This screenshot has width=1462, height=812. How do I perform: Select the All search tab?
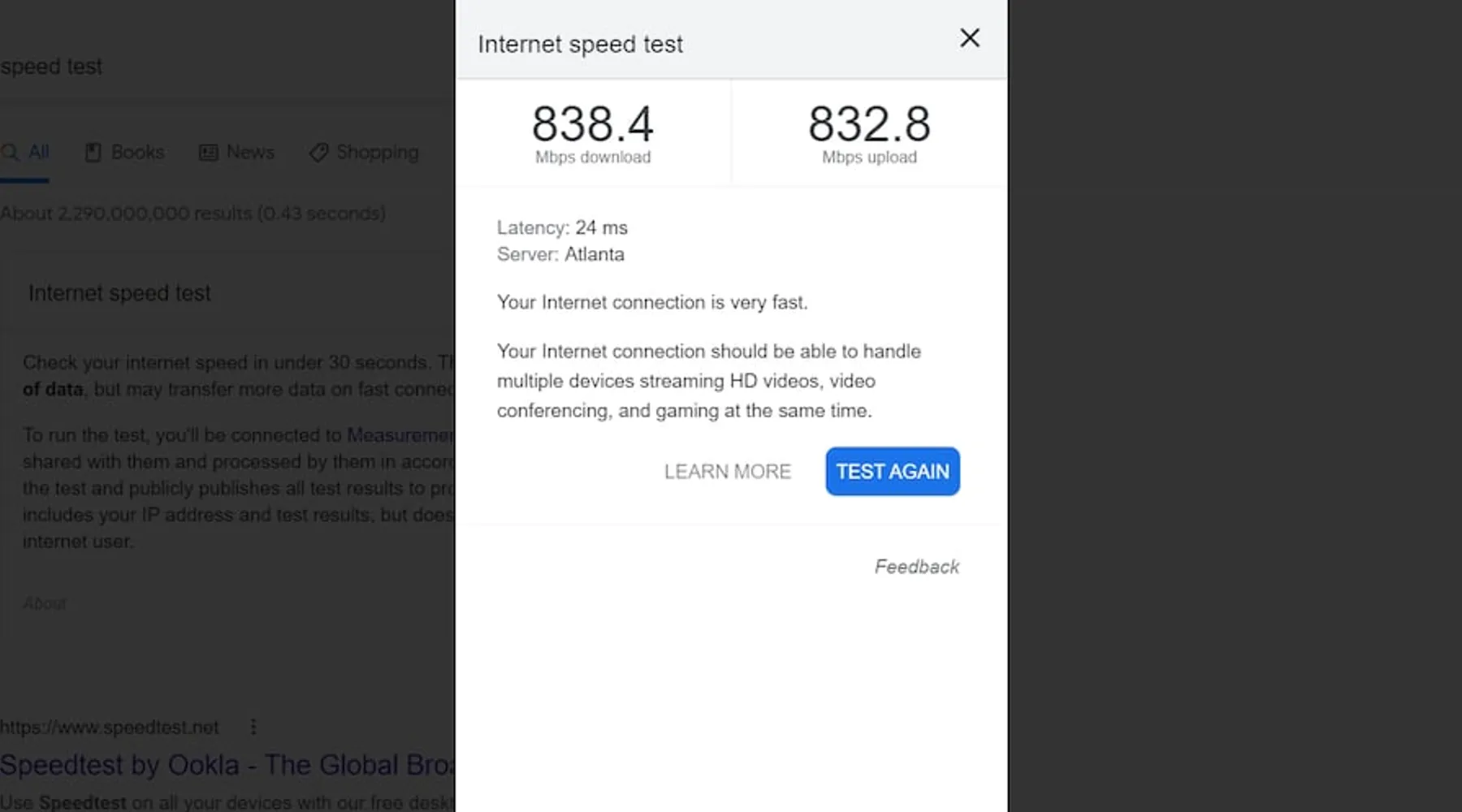24,152
